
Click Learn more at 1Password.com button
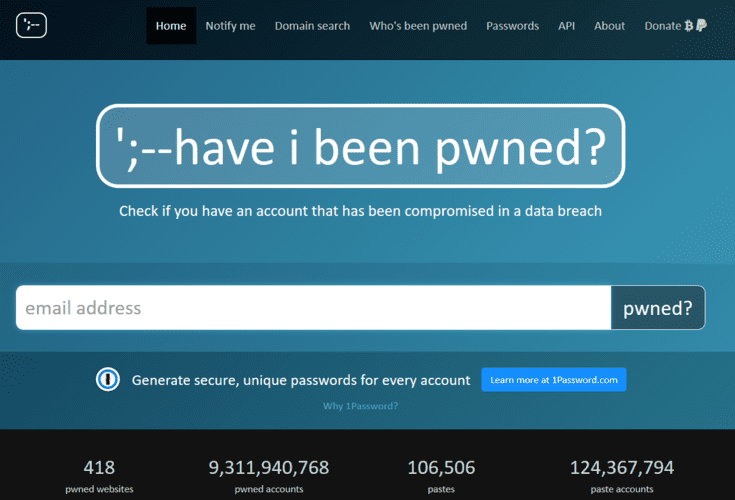click(x=554, y=380)
